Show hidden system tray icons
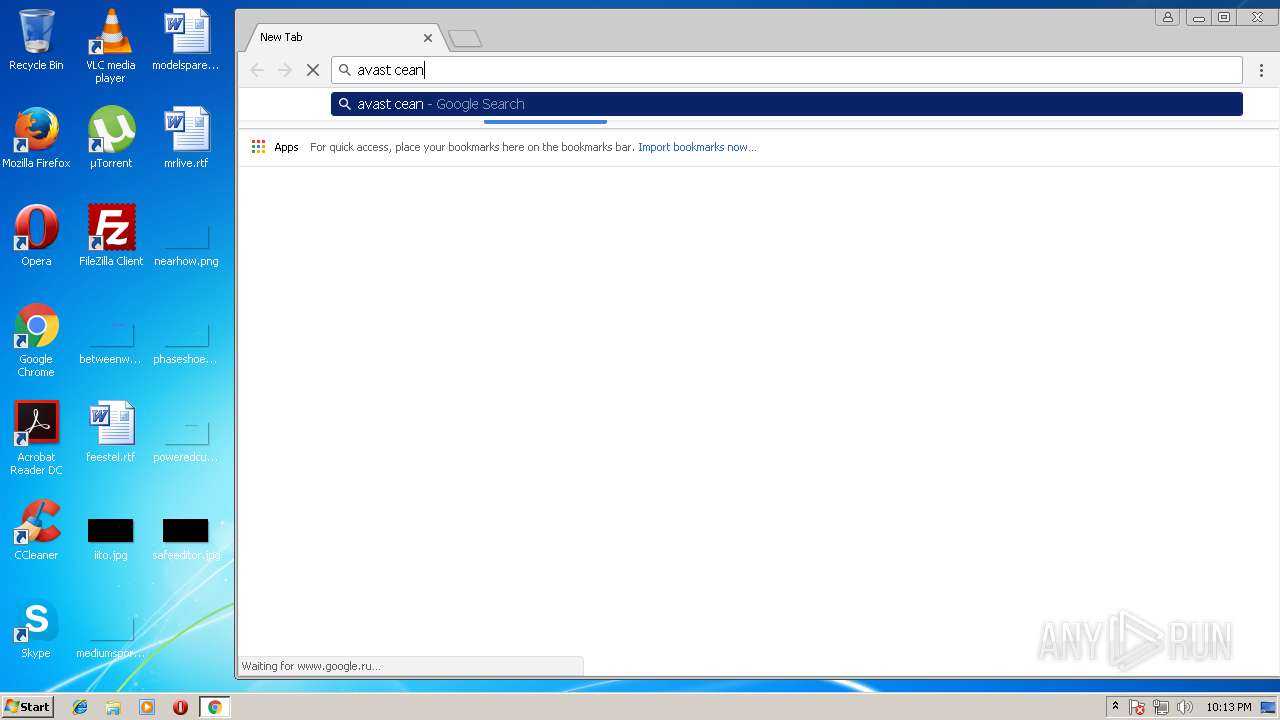Image resolution: width=1280 pixels, height=720 pixels. click(x=1115, y=707)
